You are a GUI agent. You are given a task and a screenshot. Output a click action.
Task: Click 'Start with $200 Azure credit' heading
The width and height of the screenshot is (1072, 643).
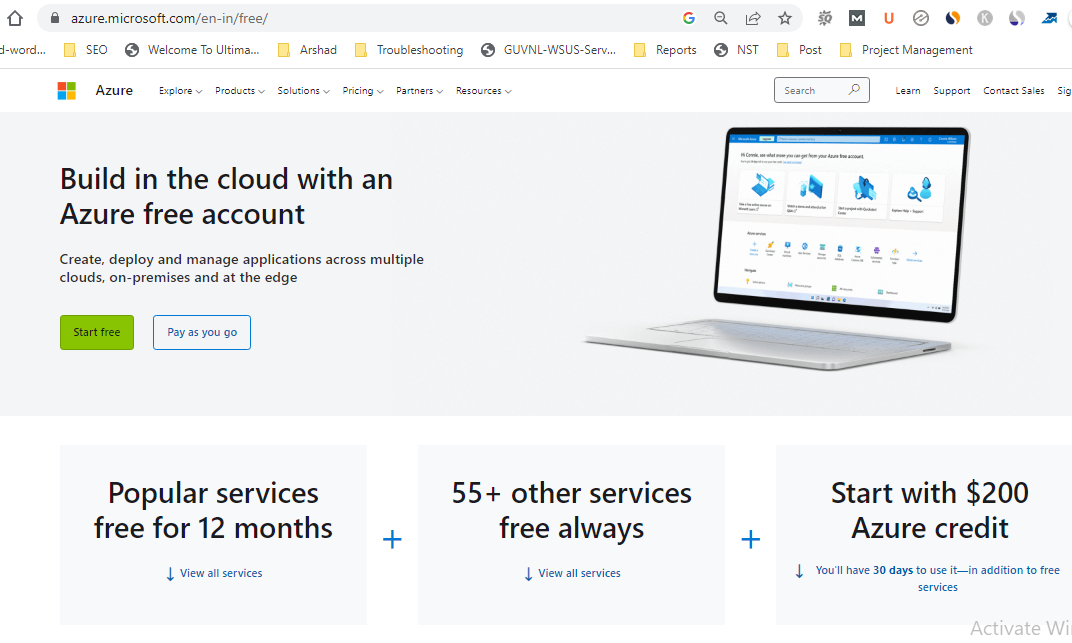930,510
